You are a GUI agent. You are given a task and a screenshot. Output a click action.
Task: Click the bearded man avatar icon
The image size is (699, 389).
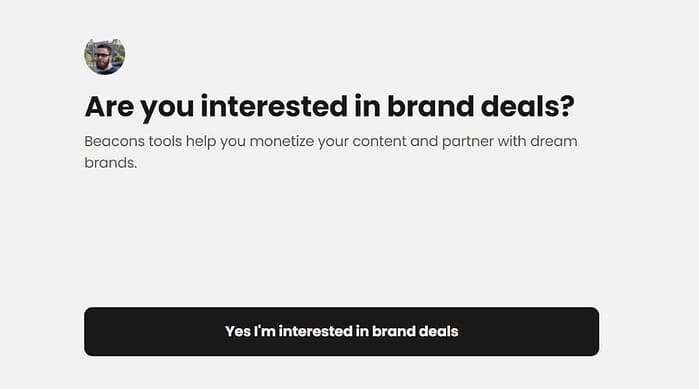point(105,56)
